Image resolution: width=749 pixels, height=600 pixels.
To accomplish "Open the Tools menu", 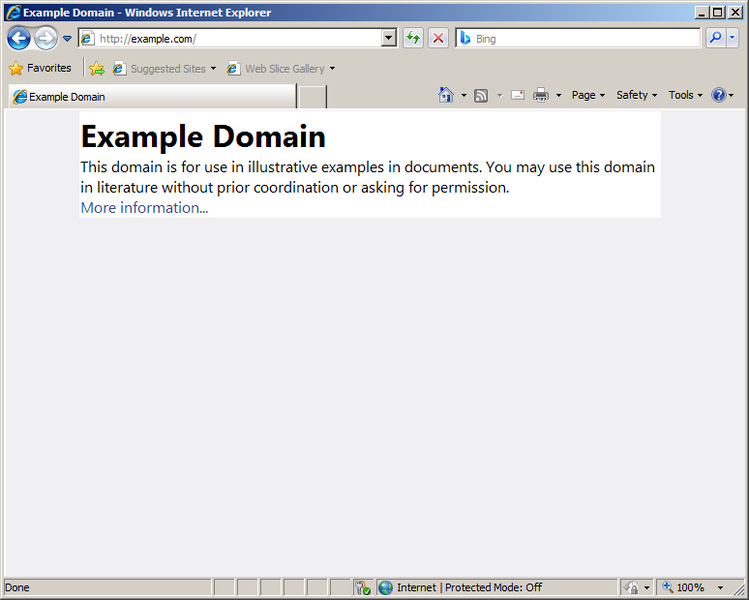I will (x=685, y=95).
